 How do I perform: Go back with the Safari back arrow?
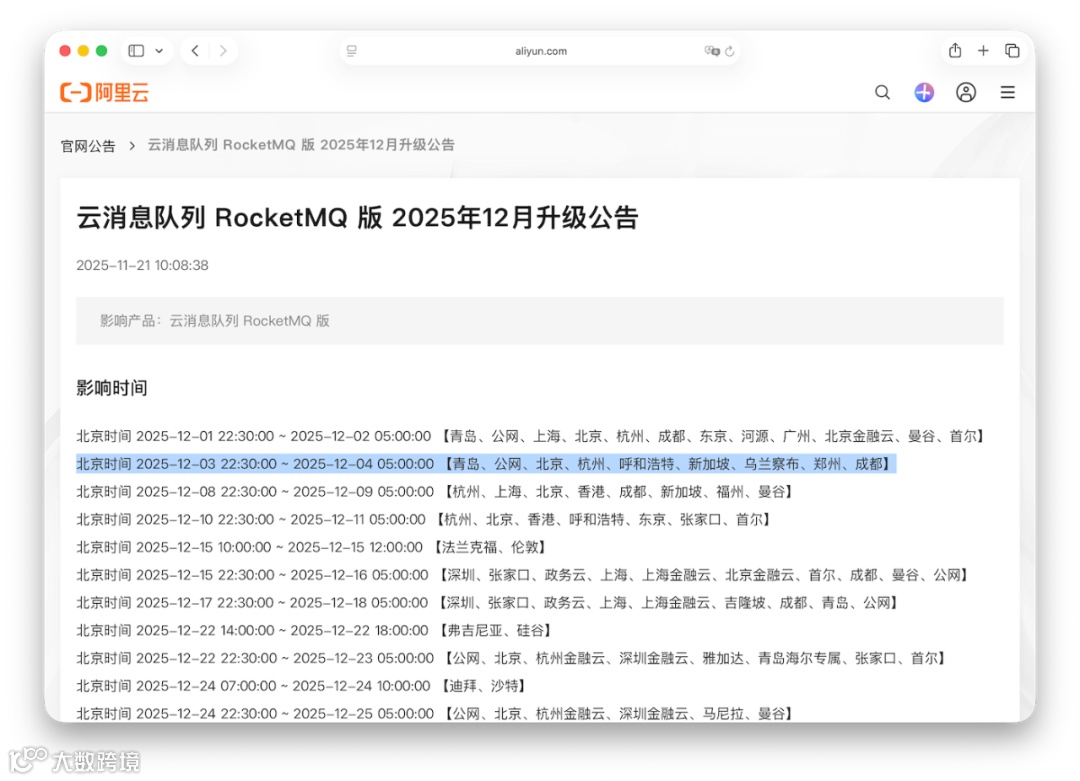coord(196,51)
